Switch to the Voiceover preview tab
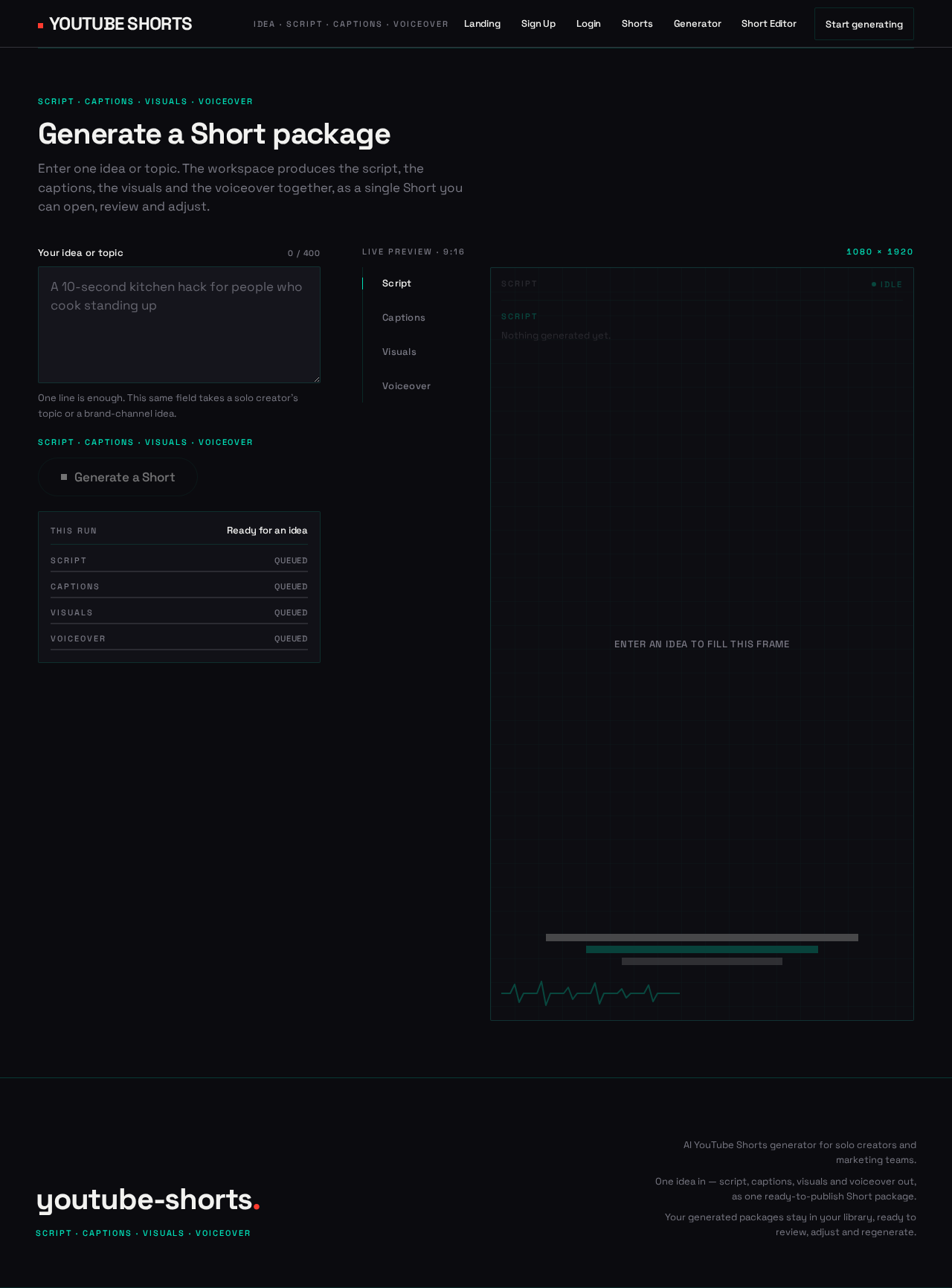Screen dimensions: 952x1288 click(406, 386)
